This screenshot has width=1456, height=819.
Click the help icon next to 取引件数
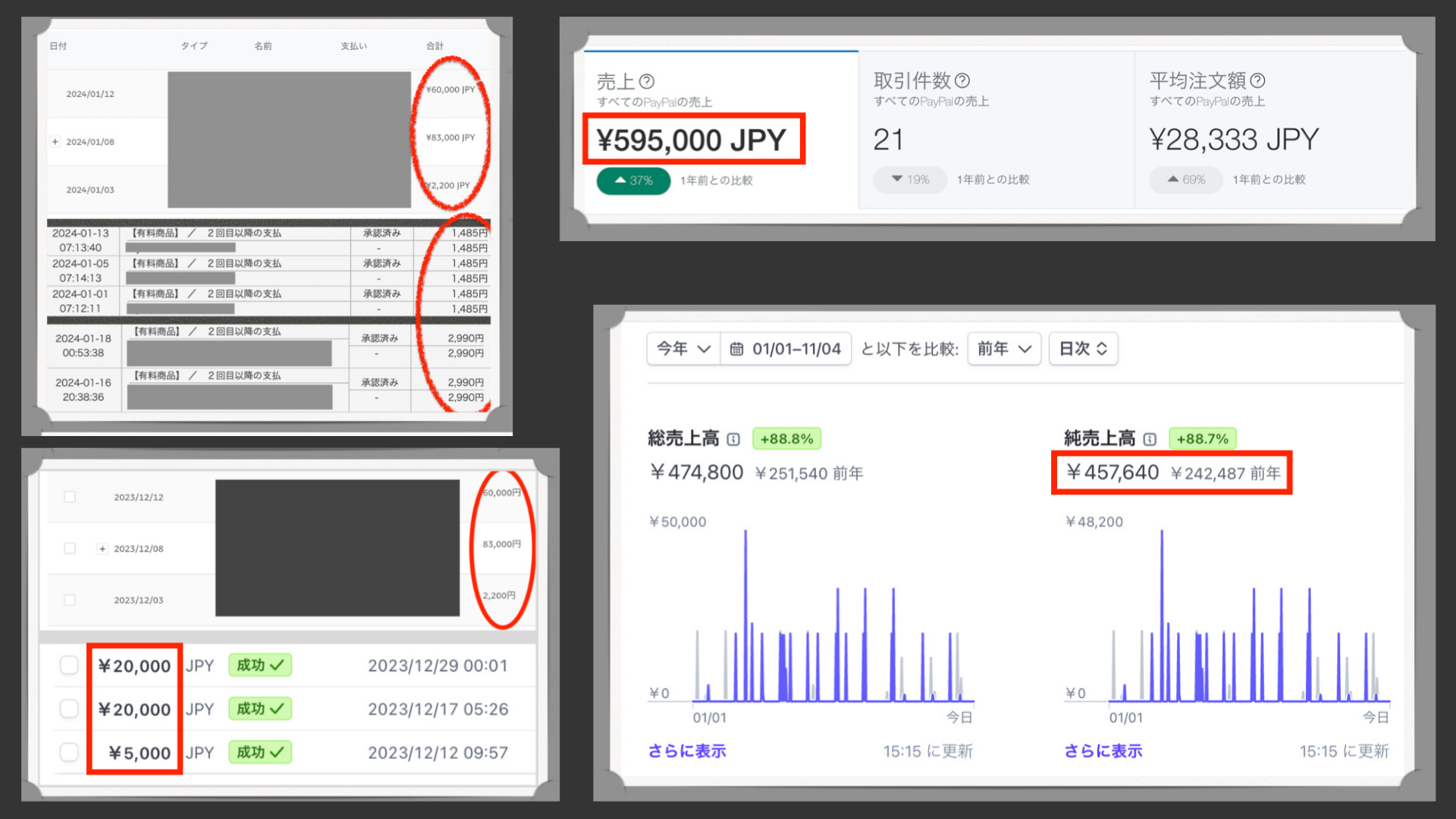962,80
